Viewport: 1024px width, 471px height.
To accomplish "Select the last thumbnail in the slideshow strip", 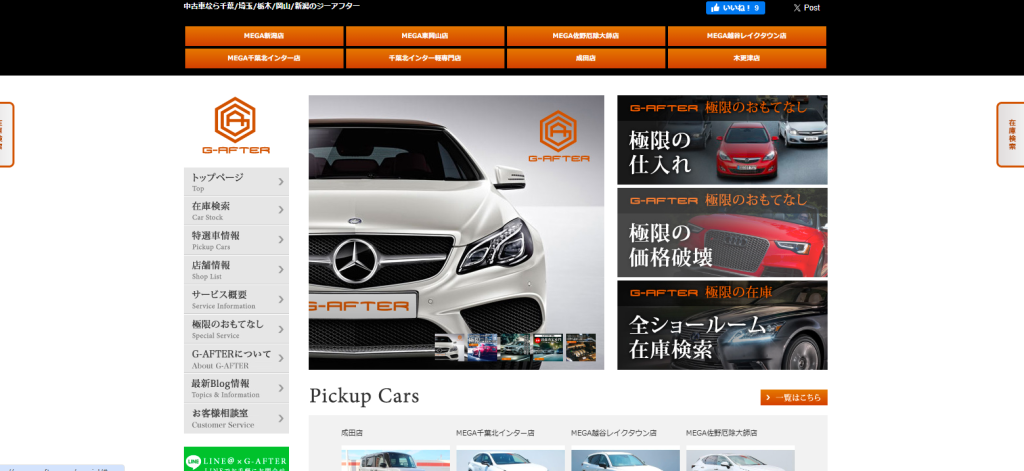I will [581, 347].
